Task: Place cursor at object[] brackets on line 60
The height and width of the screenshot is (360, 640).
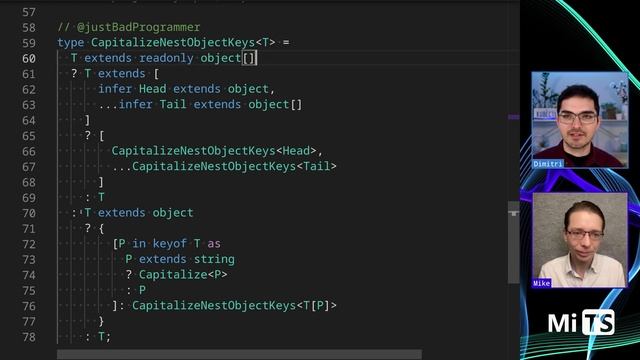Action: point(249,58)
